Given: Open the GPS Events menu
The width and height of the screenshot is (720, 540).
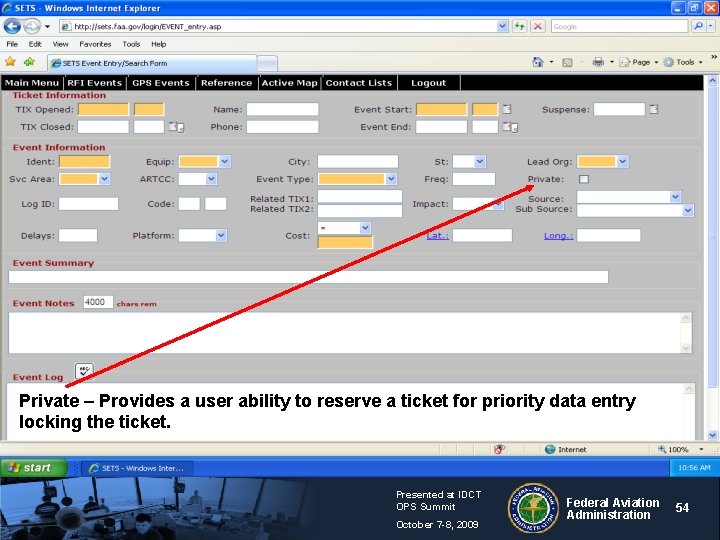Looking at the screenshot, I should [x=161, y=83].
